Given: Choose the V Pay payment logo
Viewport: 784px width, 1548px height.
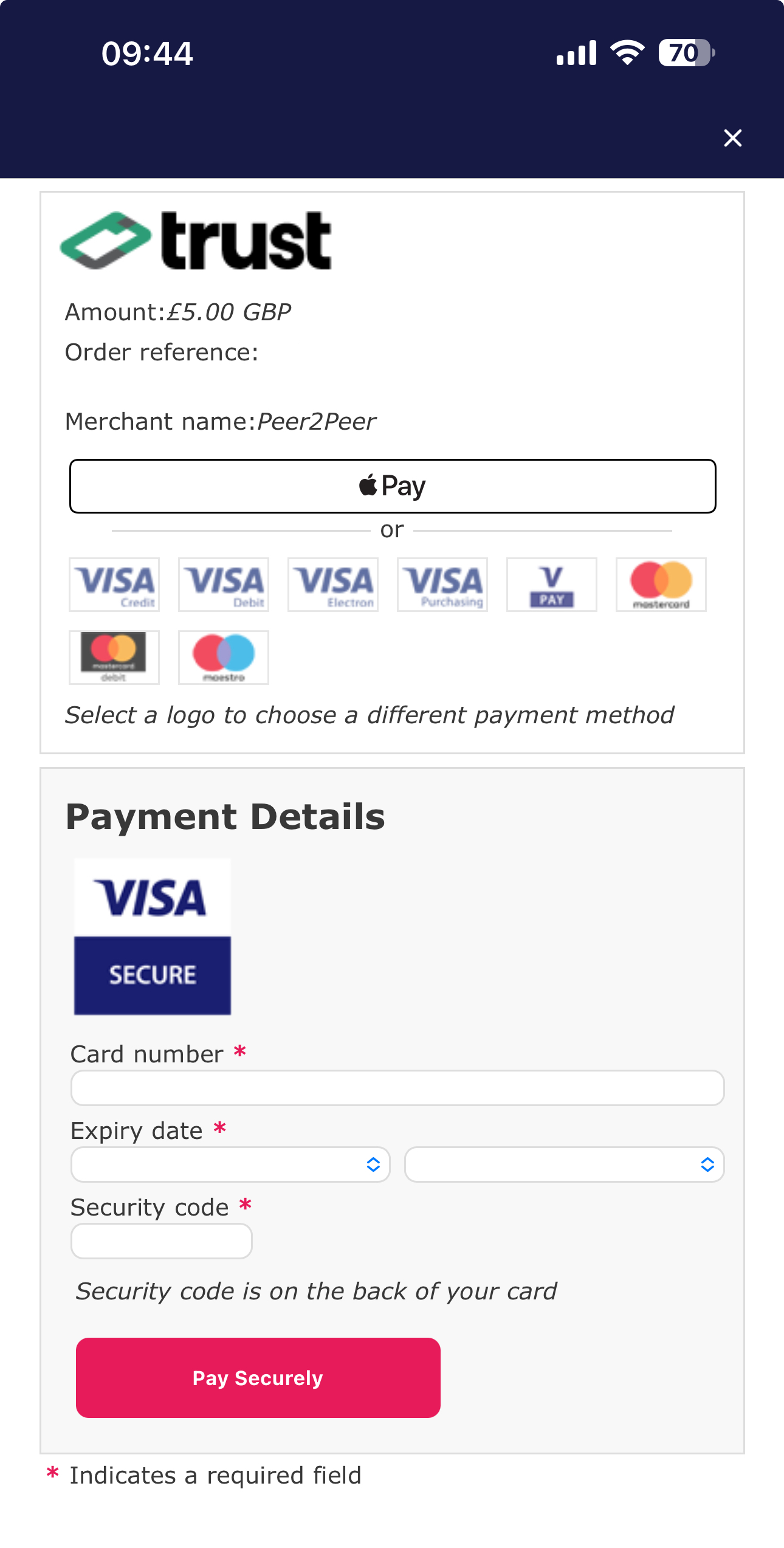Looking at the screenshot, I should tap(552, 585).
